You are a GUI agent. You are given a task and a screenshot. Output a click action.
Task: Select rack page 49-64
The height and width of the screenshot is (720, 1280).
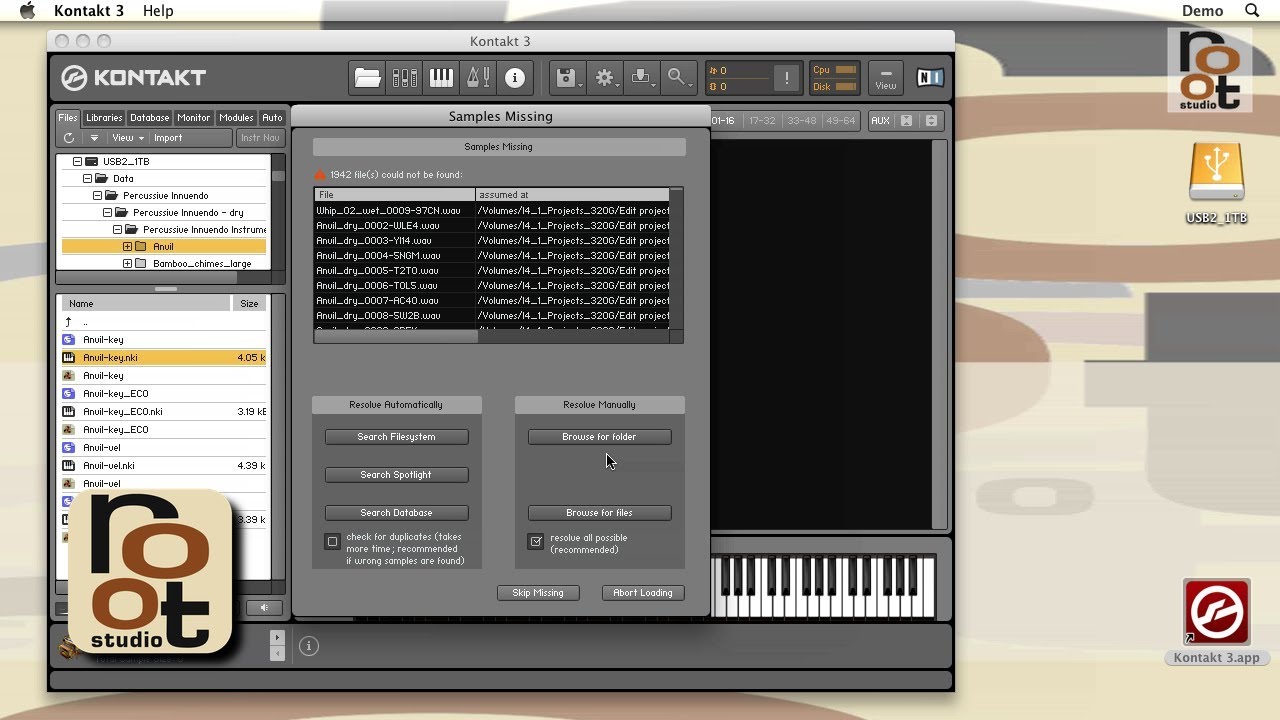(x=840, y=121)
